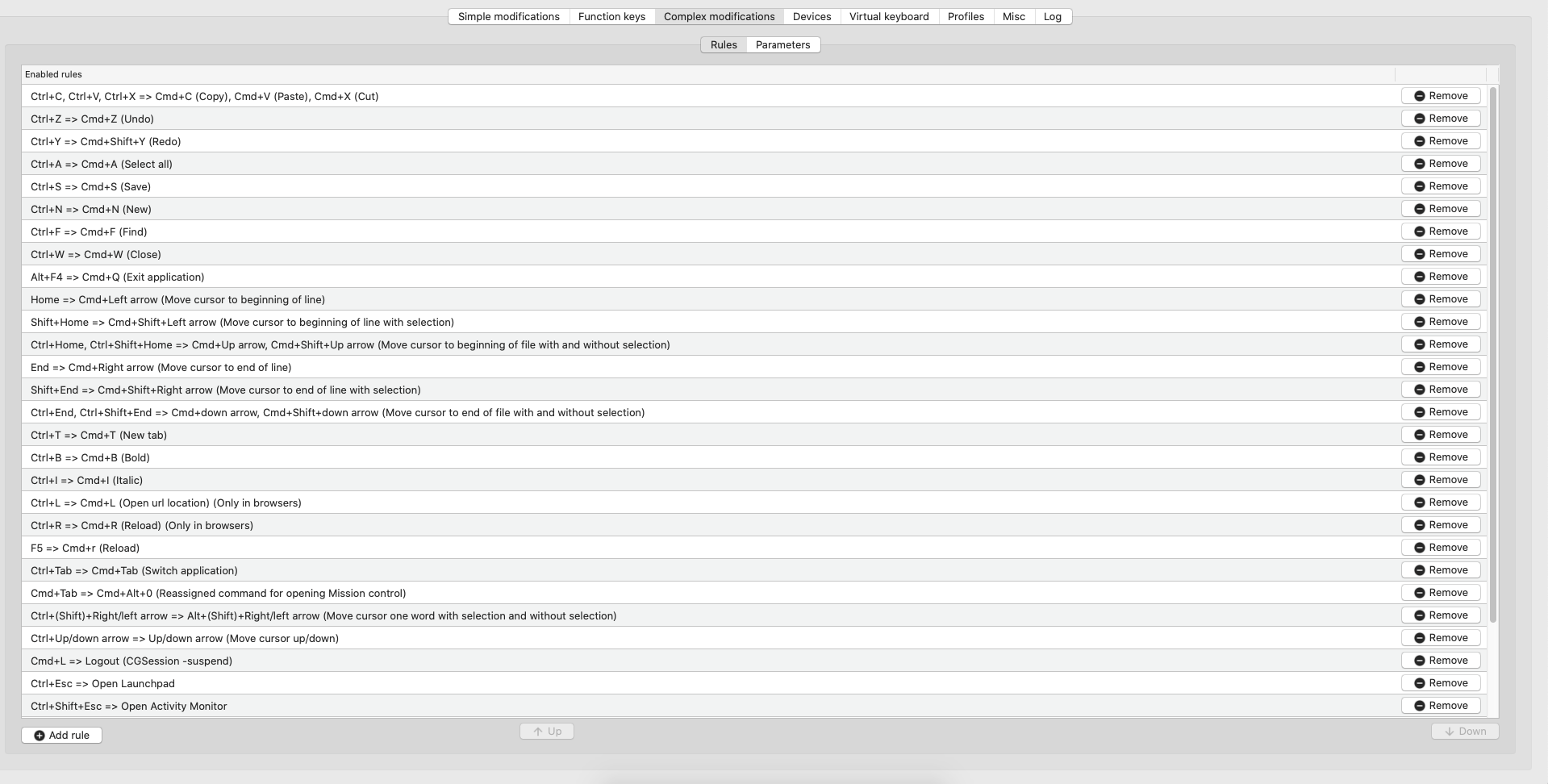Click minus icon for Ctrl+T New tab rule
The height and width of the screenshot is (784, 1548).
(x=1419, y=435)
